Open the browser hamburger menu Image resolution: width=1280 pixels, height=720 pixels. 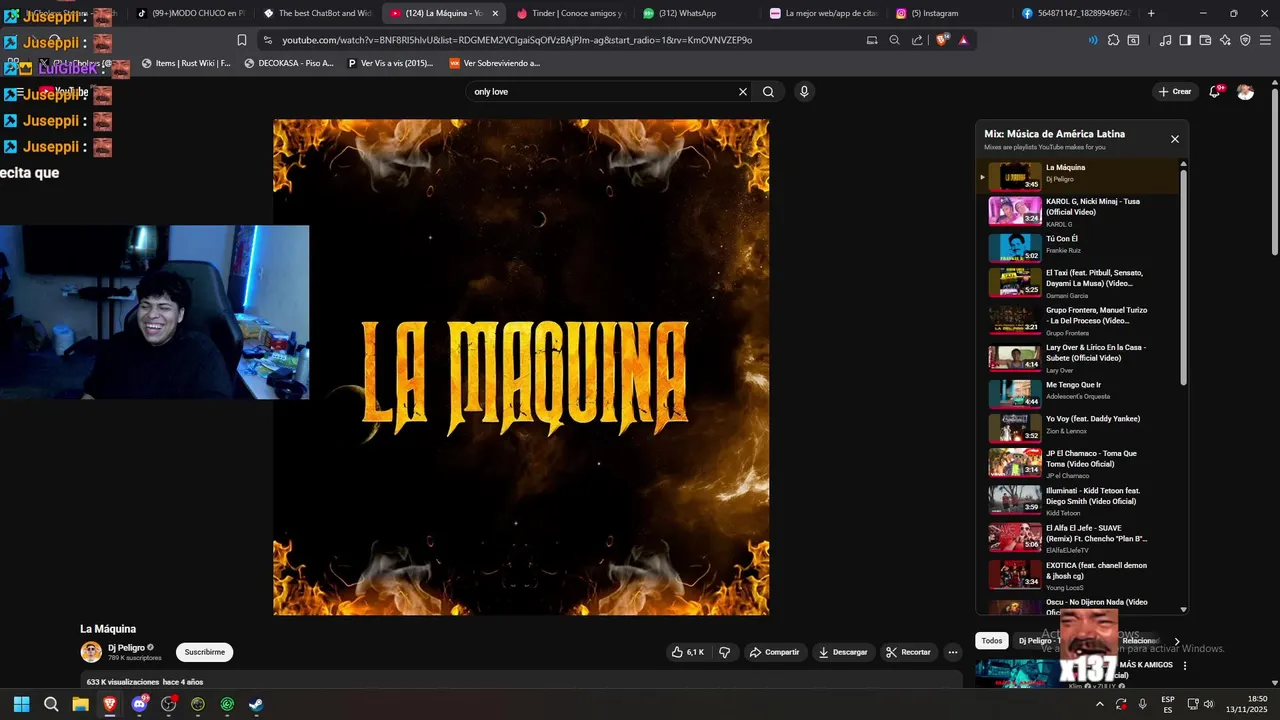coord(1266,40)
